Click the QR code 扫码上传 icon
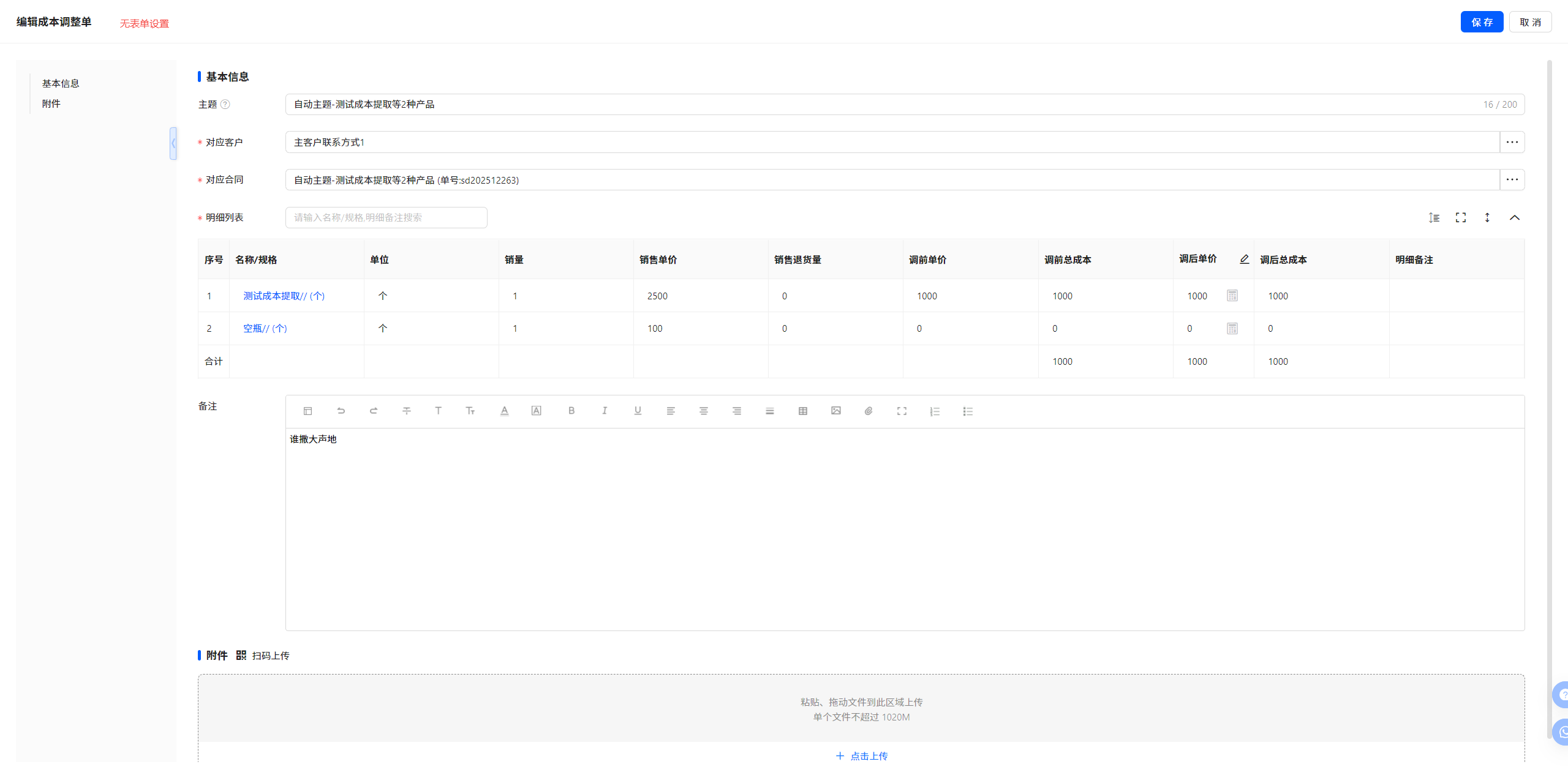 pos(241,655)
